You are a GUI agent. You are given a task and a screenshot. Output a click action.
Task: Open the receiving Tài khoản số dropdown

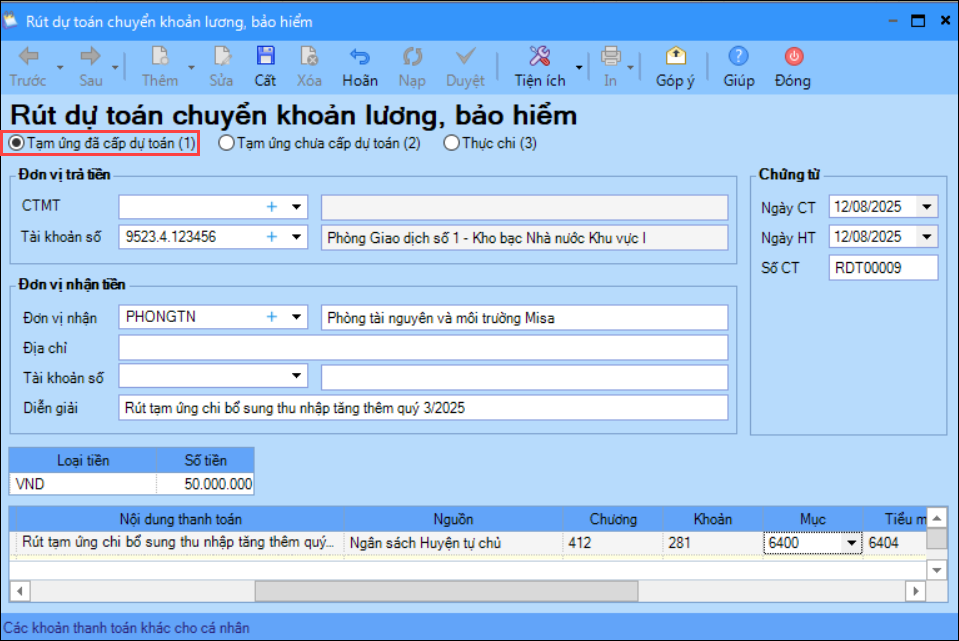[296, 376]
